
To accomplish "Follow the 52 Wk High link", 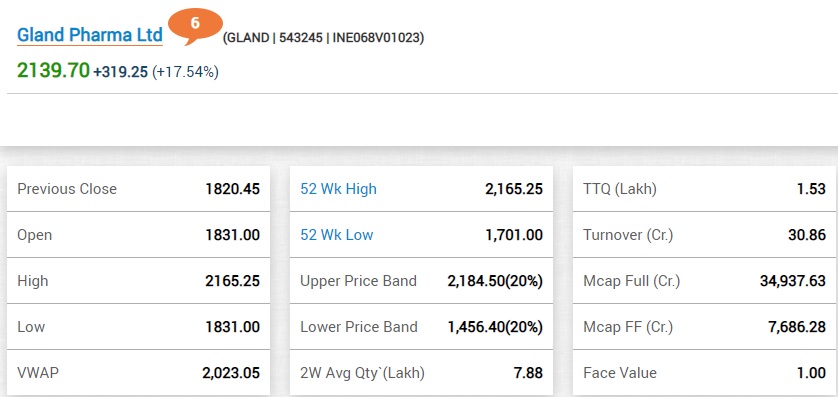I will (x=338, y=189).
